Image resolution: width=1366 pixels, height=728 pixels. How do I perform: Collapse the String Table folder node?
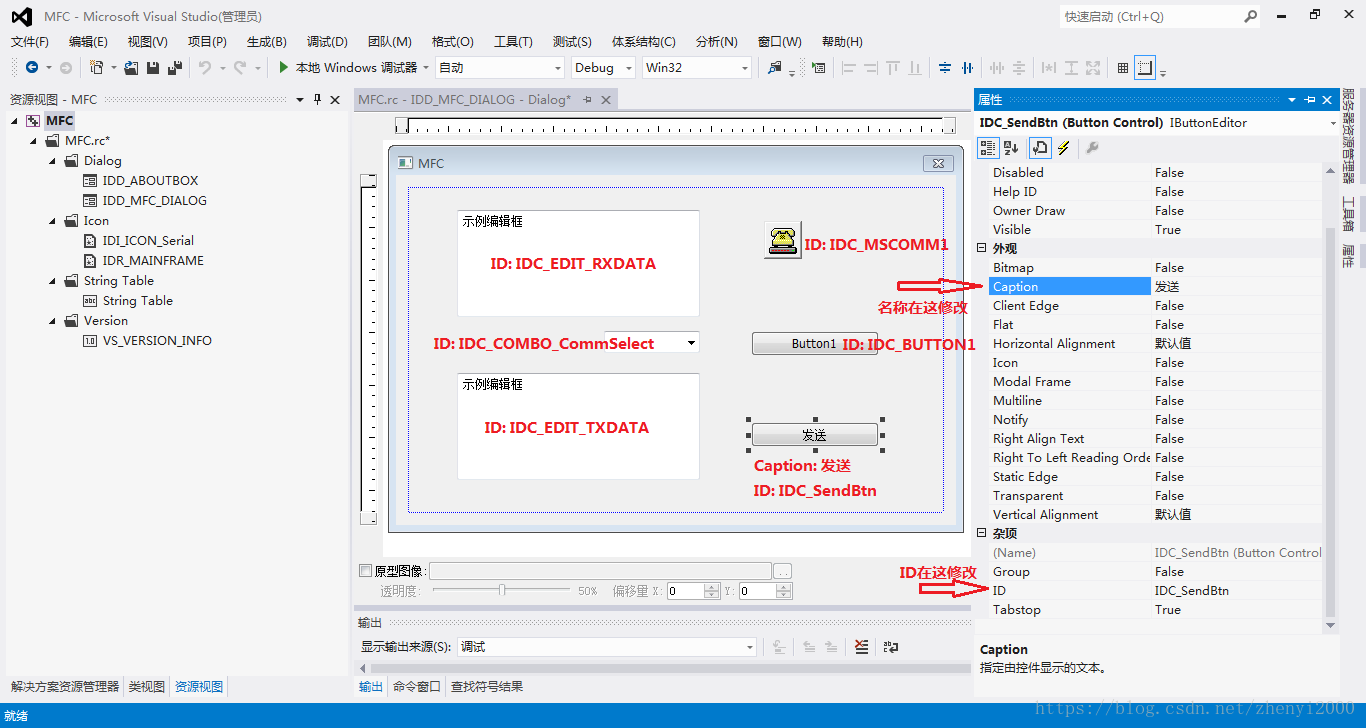tap(53, 281)
